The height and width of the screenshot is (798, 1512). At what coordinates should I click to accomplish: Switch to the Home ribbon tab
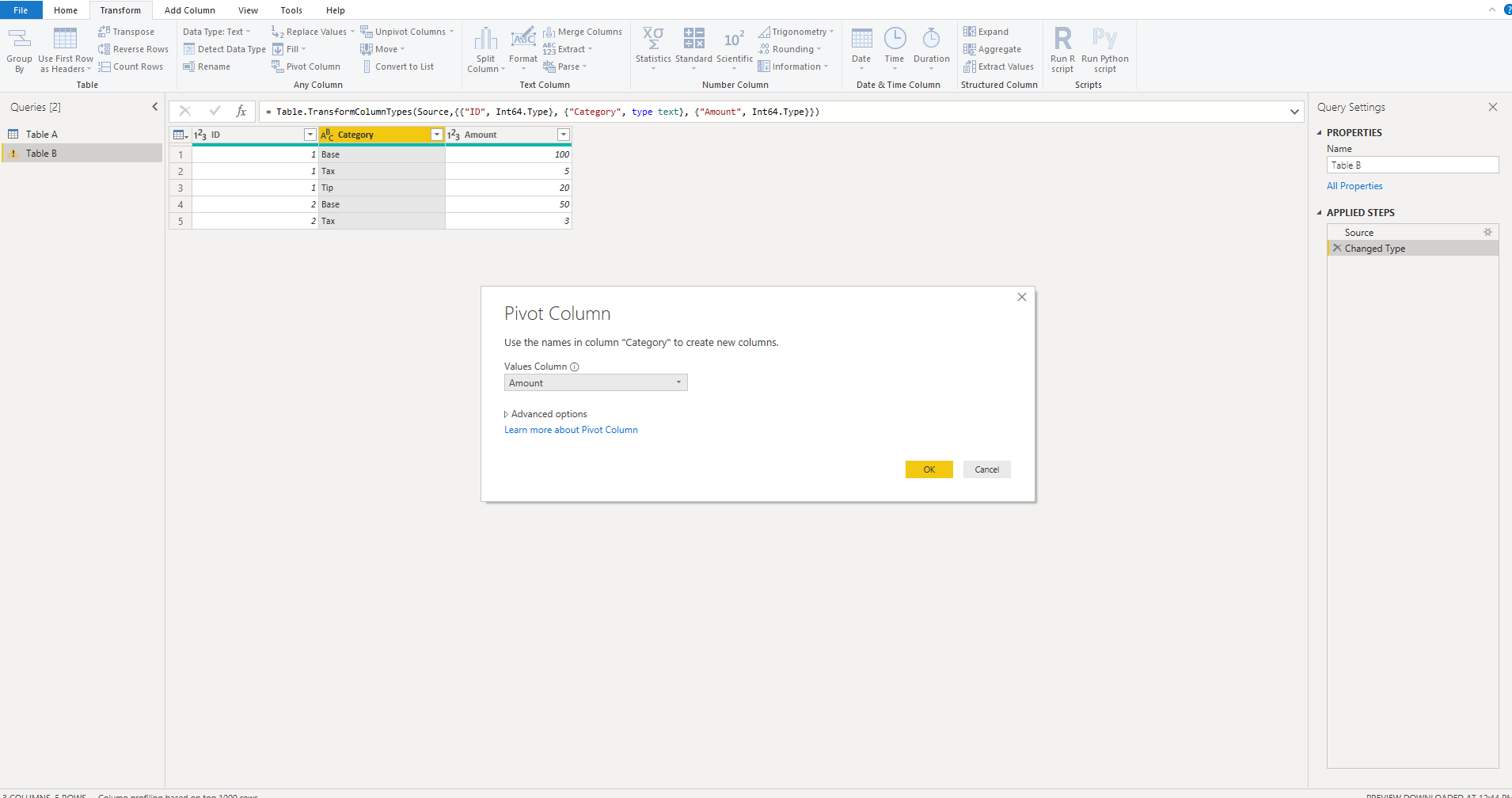click(66, 10)
